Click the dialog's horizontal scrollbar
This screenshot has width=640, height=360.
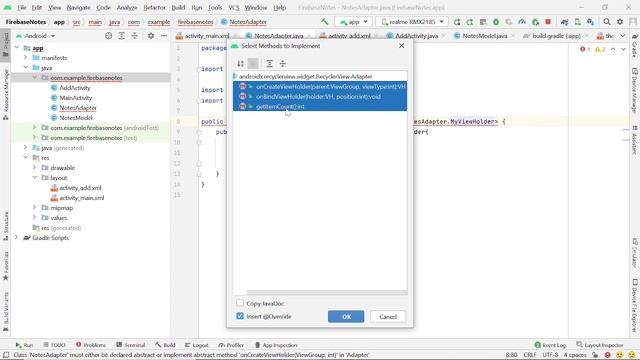pyautogui.click(x=327, y=292)
